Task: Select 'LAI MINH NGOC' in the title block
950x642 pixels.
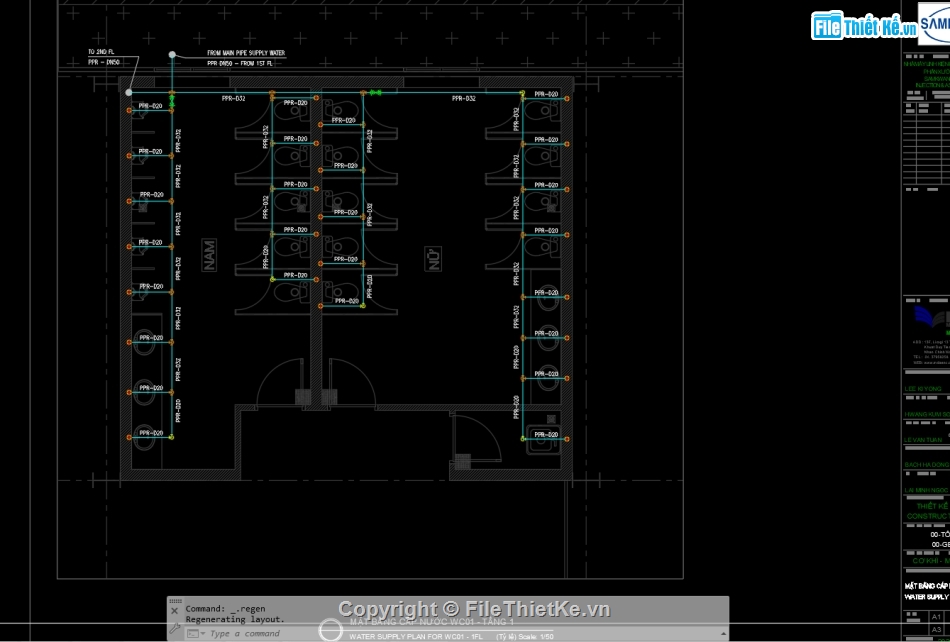Action: (926, 490)
